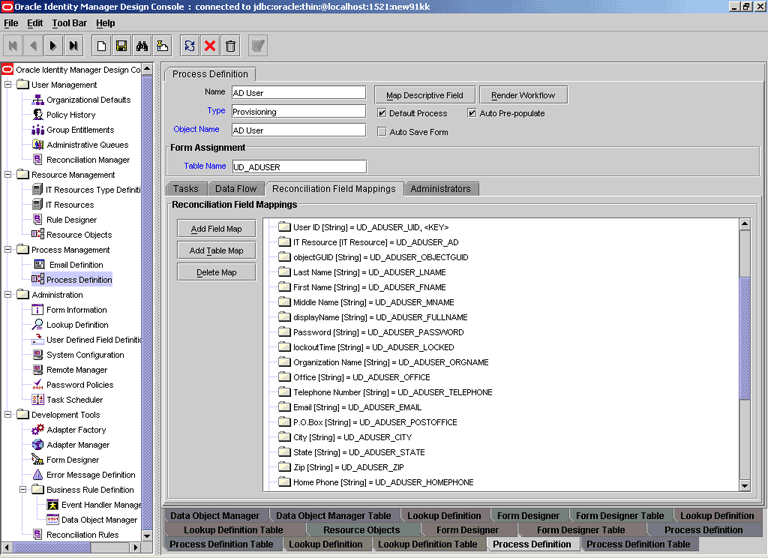Click the mappings list scroll down arrow

(x=744, y=485)
